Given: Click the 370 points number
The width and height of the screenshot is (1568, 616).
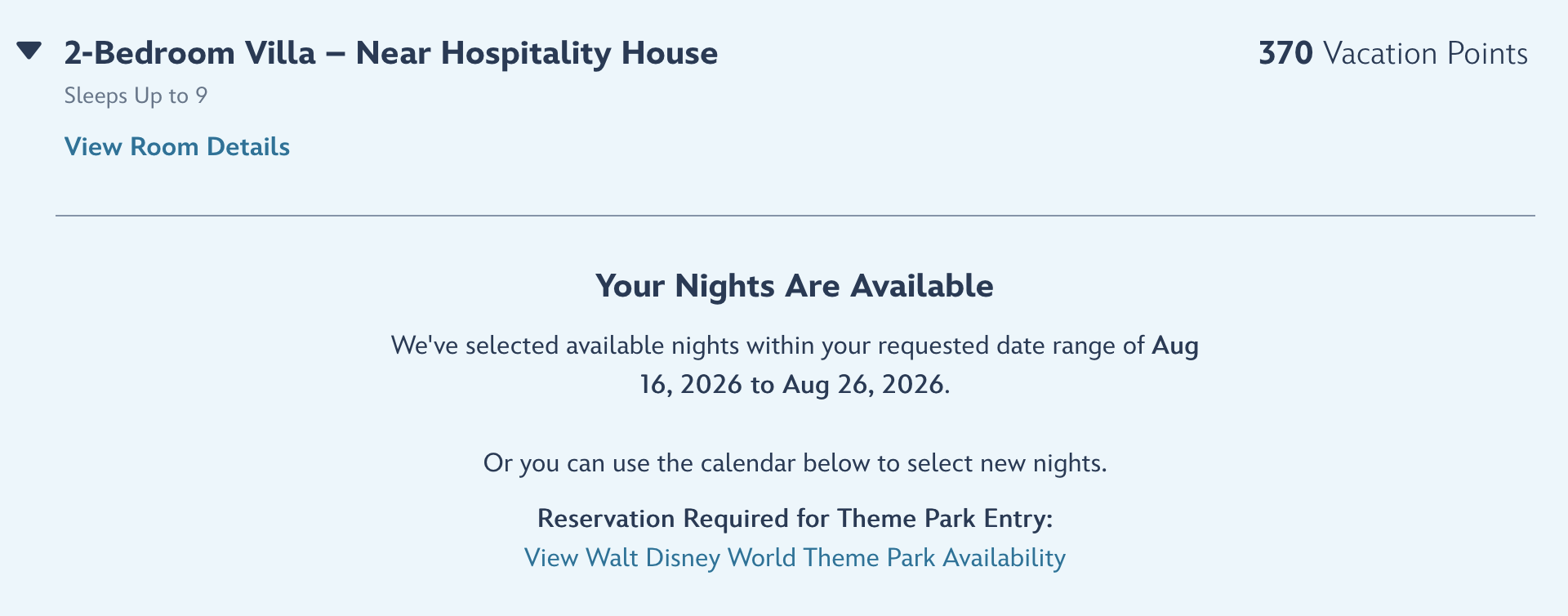Looking at the screenshot, I should [x=1285, y=53].
